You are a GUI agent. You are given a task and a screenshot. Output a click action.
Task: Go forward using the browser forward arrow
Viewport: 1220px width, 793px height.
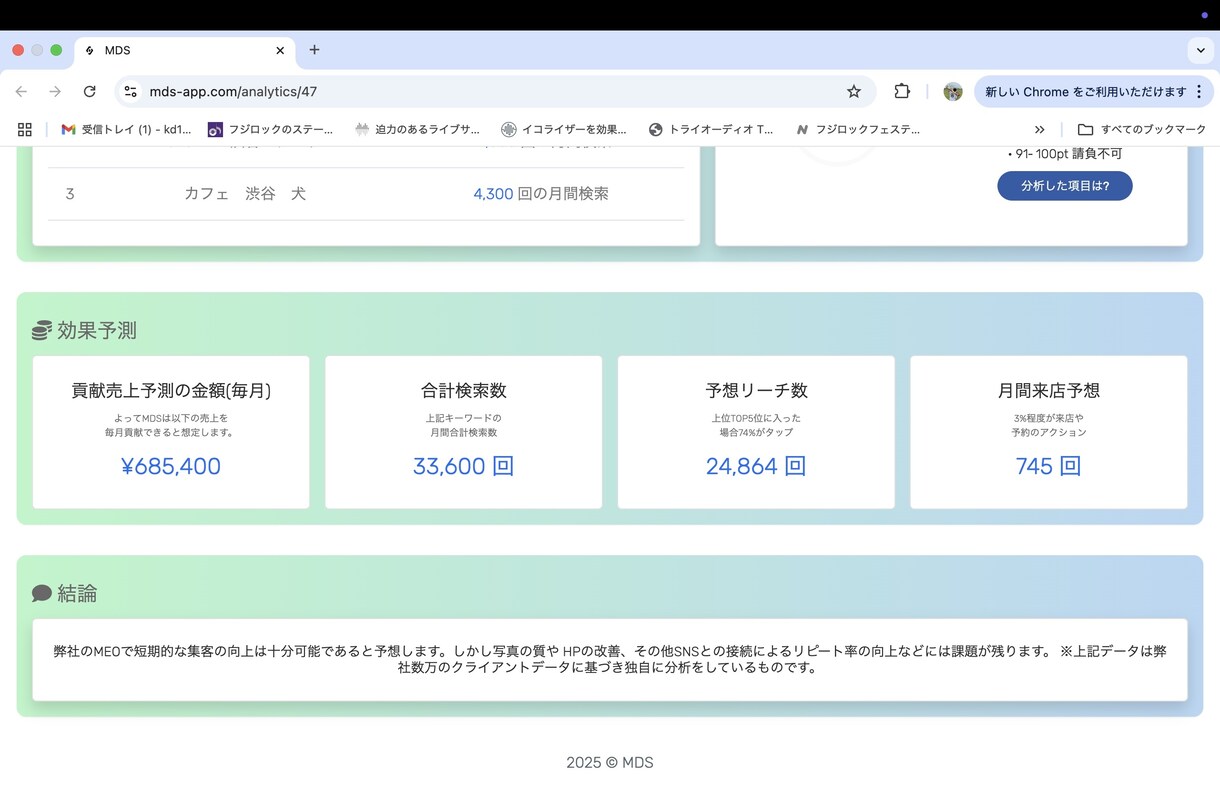pyautogui.click(x=55, y=91)
